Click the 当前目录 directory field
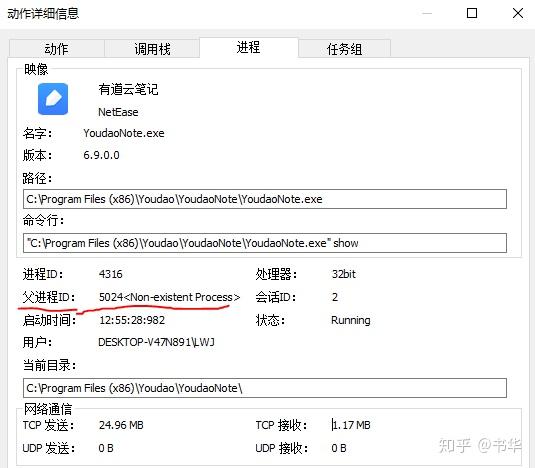The width and height of the screenshot is (535, 468). (x=265, y=388)
